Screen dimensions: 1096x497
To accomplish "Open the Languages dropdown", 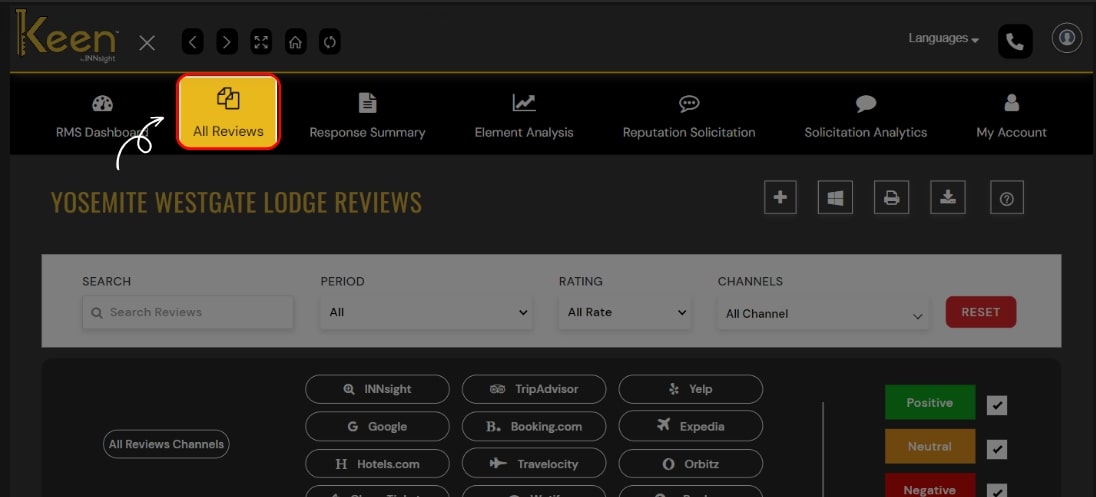I will pyautogui.click(x=943, y=38).
